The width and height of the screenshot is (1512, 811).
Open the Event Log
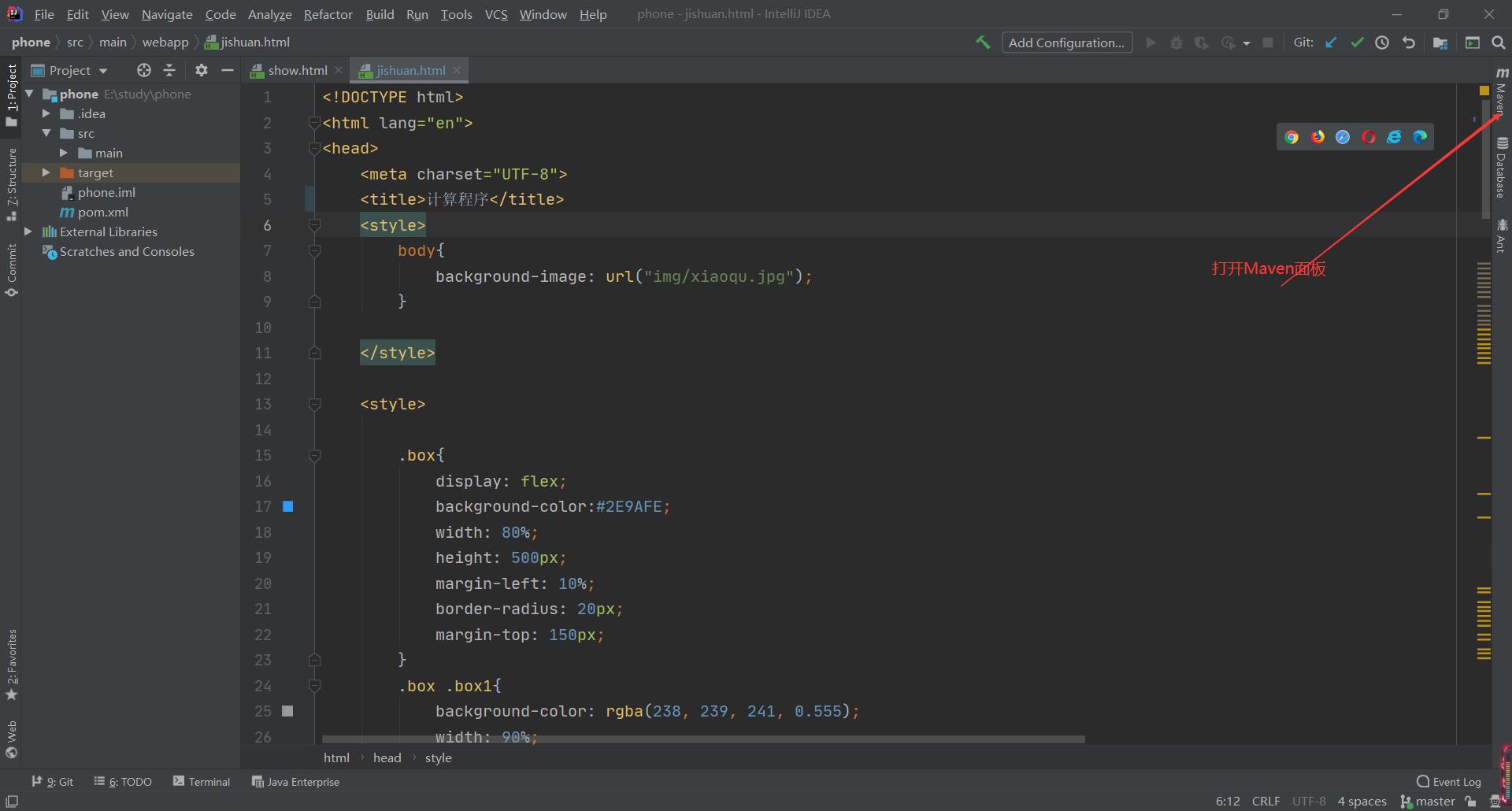click(1449, 782)
